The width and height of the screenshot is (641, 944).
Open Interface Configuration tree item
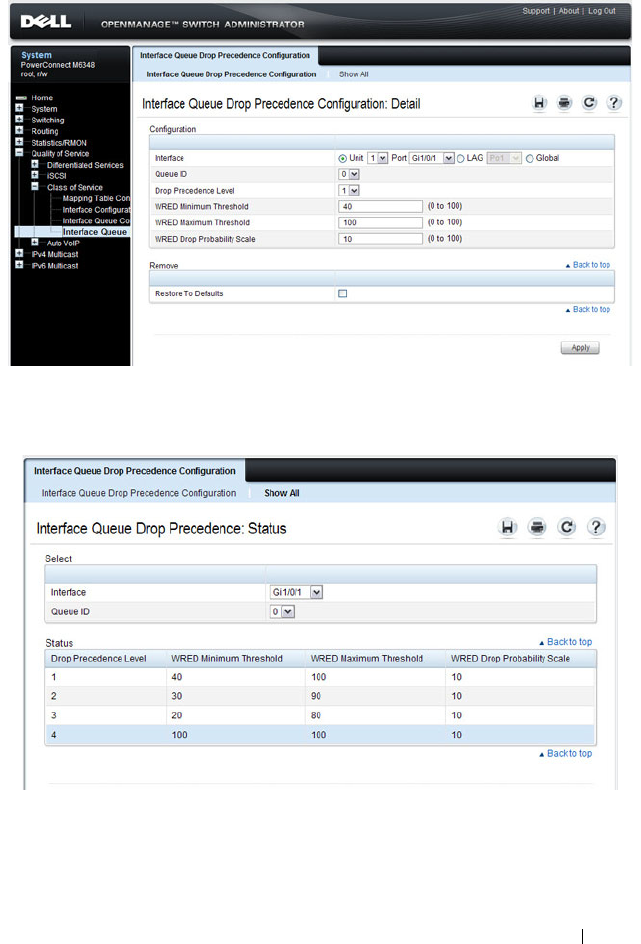pos(96,210)
